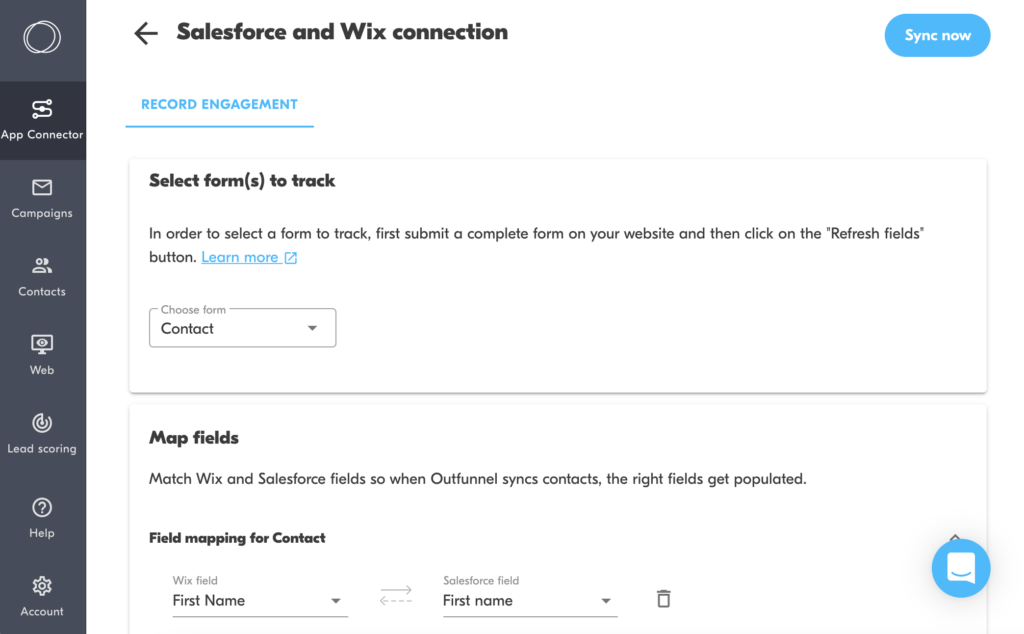Viewport: 1024px width, 634px height.
Task: Collapse the Contact field mapping section
Action: (954, 537)
